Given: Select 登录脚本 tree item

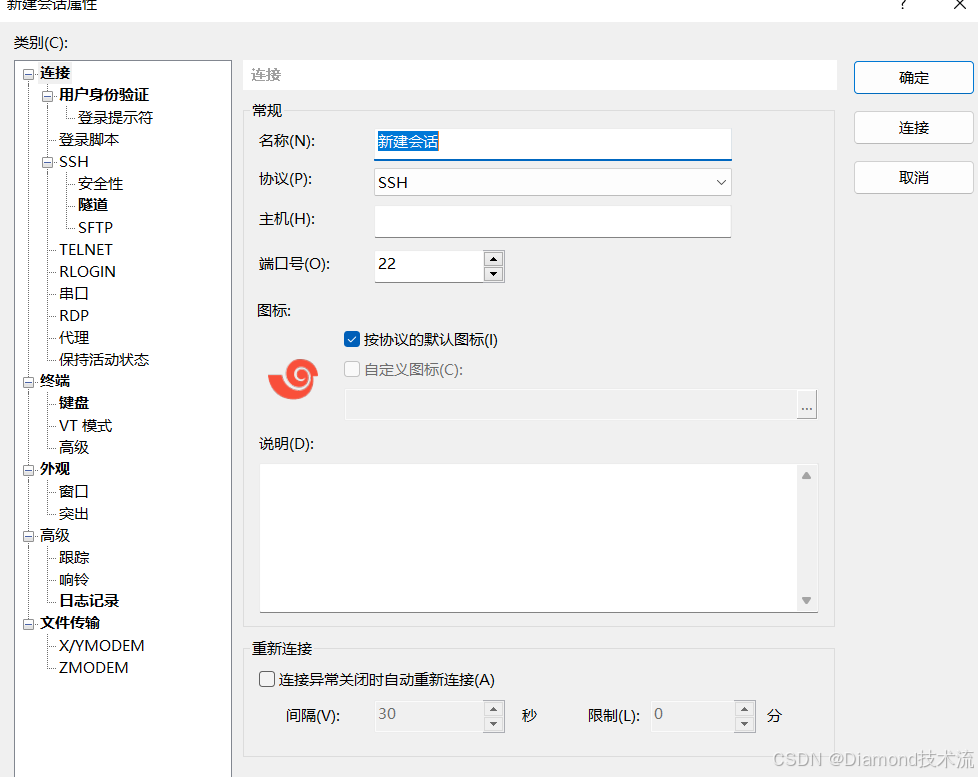Looking at the screenshot, I should [x=89, y=139].
